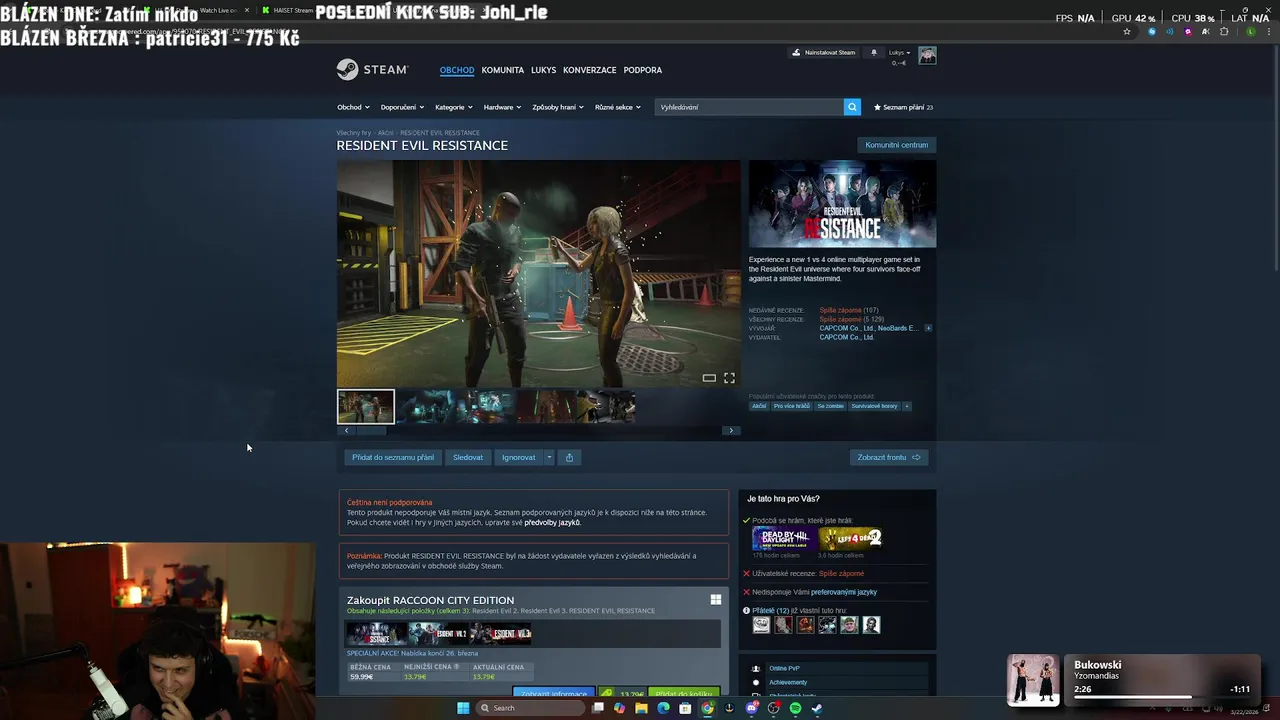This screenshot has height=720, width=1280.
Task: Open Steam from the taskbar
Action: (817, 708)
